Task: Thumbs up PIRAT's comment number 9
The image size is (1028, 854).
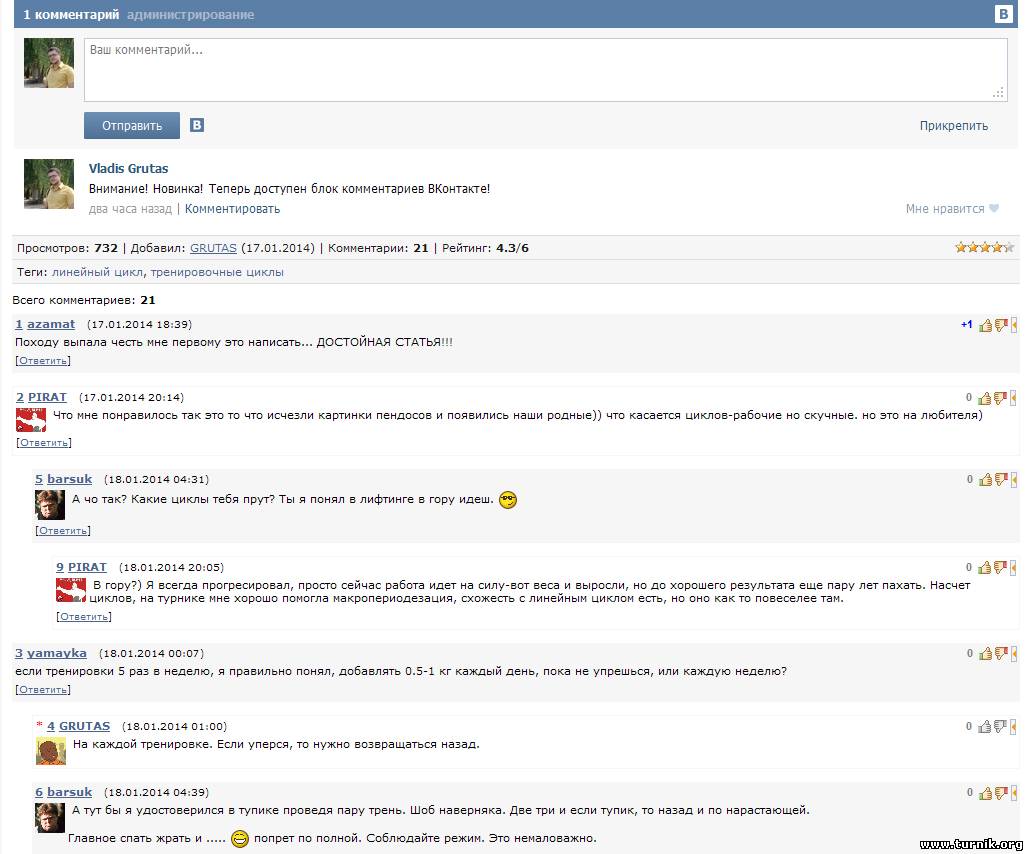Action: 985,568
